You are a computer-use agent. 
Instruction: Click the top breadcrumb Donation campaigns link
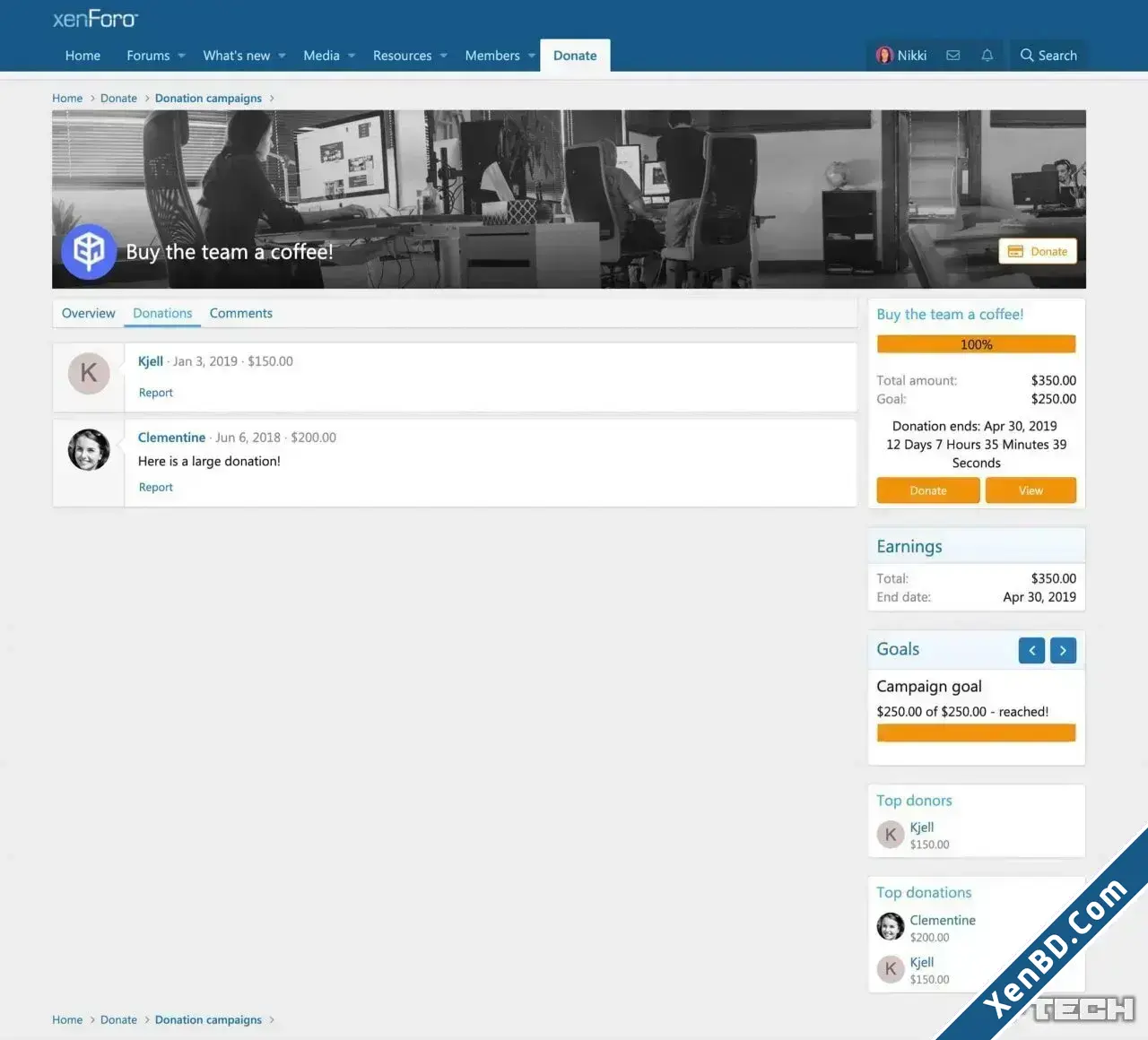[x=208, y=99]
